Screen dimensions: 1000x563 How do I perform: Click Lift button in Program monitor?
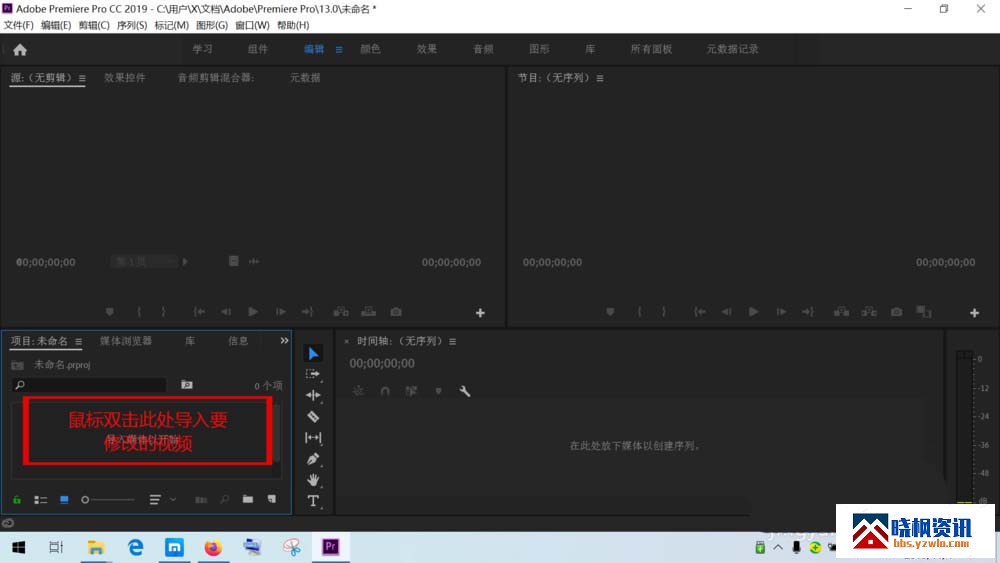(x=841, y=312)
